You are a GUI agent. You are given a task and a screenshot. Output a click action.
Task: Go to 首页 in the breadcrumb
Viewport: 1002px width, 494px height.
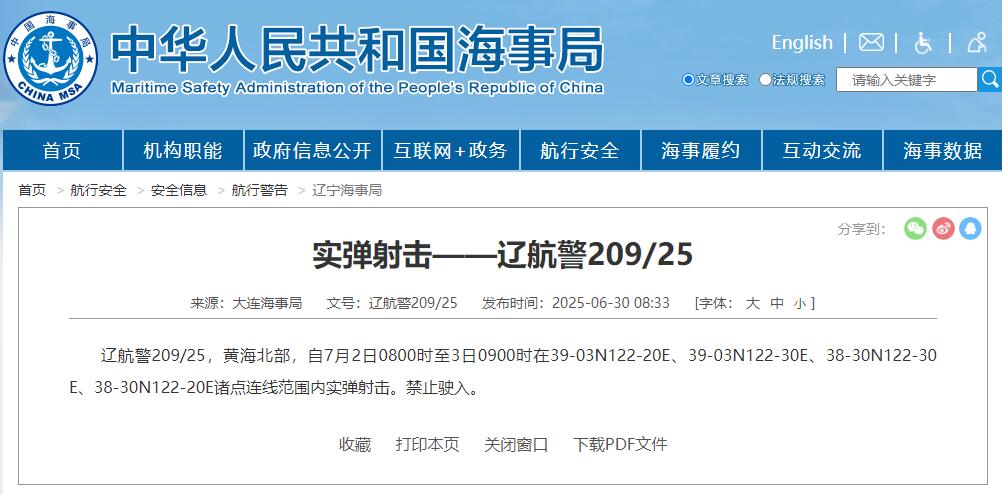(32, 190)
